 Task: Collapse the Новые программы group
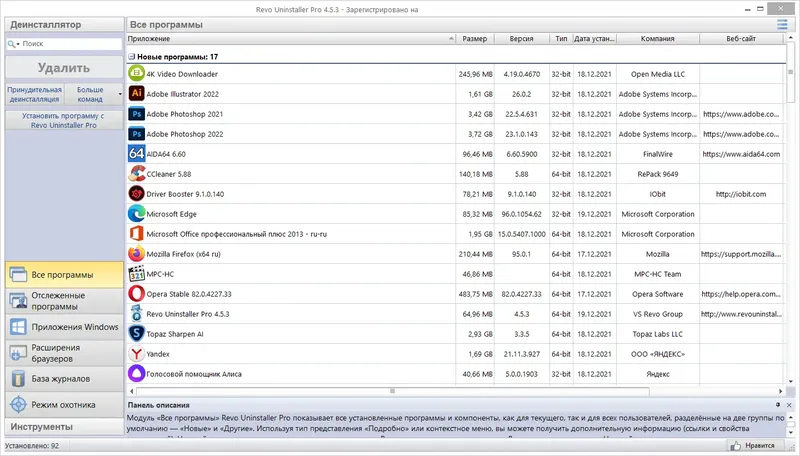(131, 57)
